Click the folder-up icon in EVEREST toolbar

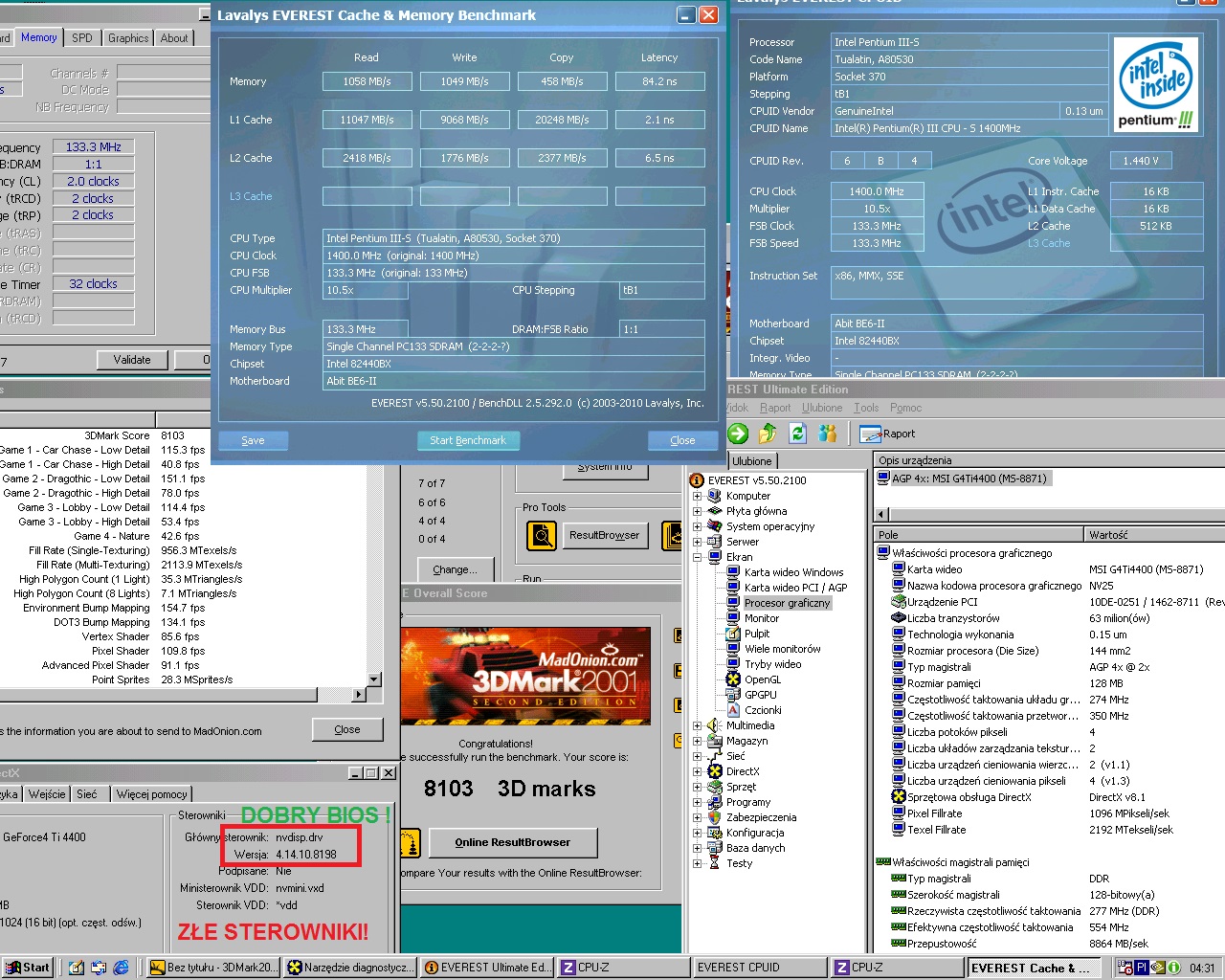click(768, 434)
